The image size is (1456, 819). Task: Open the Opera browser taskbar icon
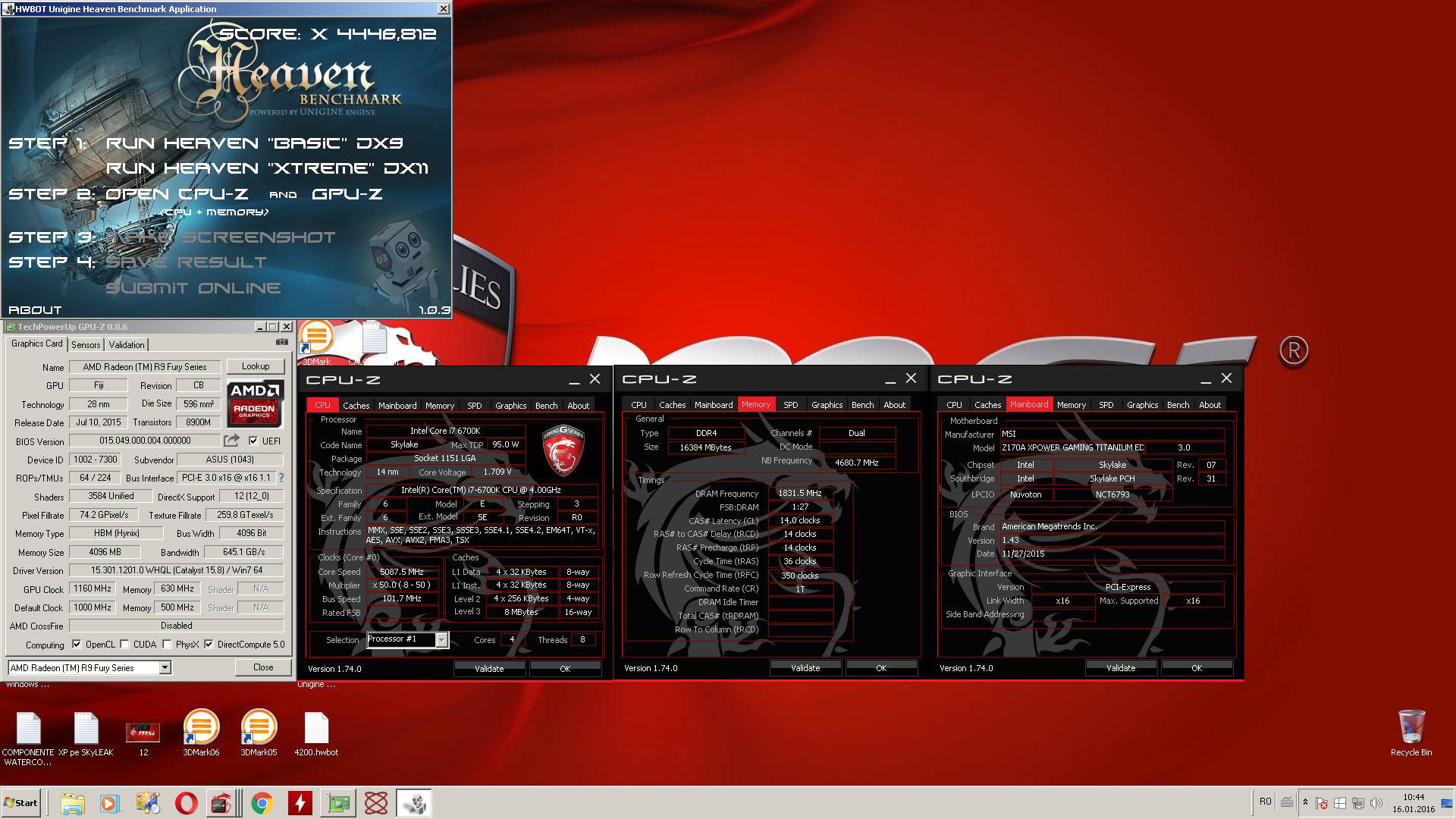click(186, 803)
